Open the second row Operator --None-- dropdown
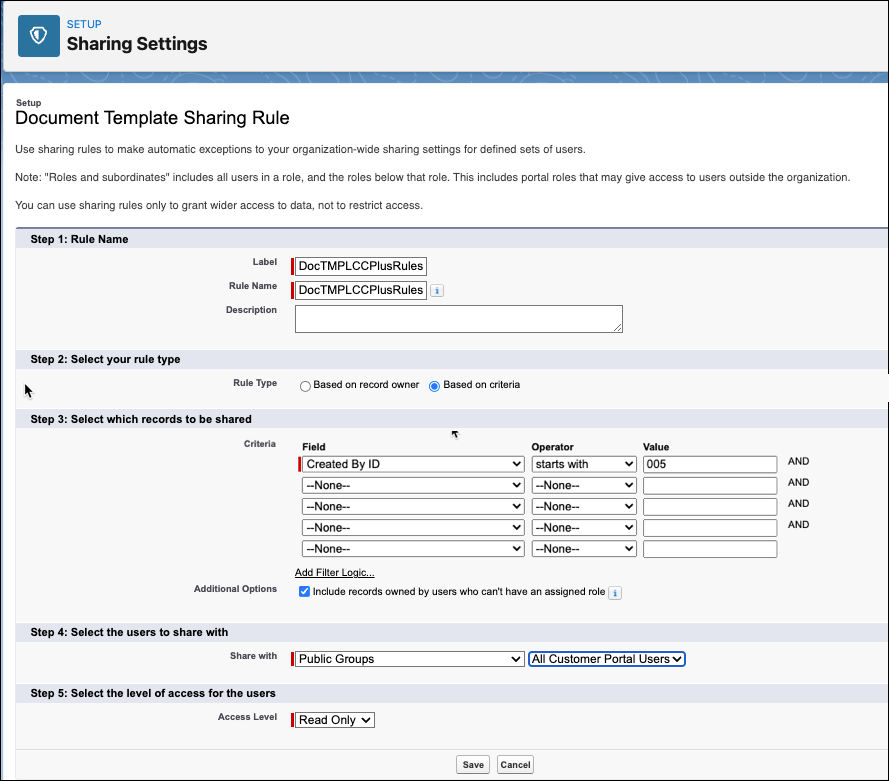The image size is (889, 781). [x=583, y=485]
